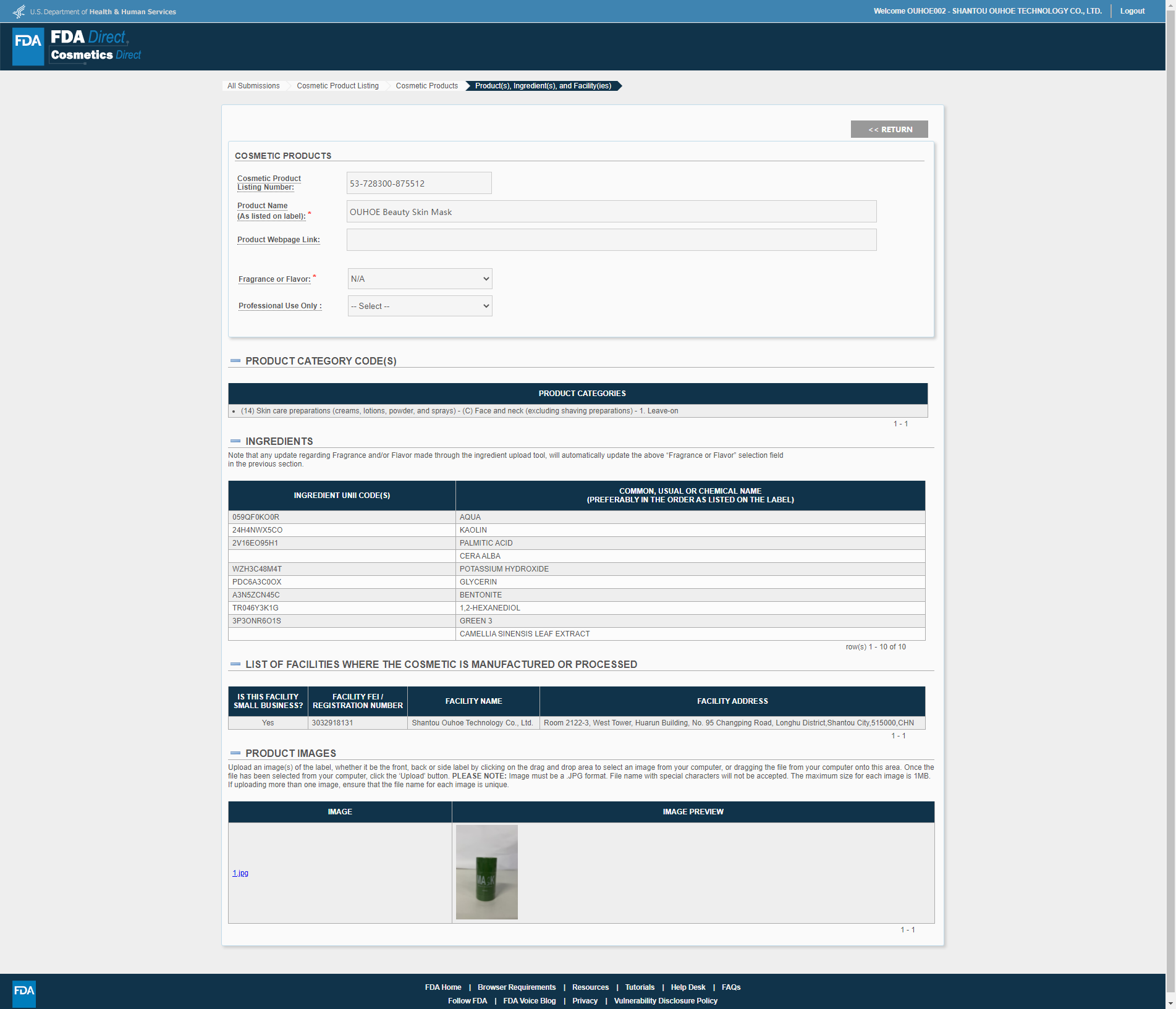This screenshot has height=1009, width=1176.
Task: Open Cosmetic Products breadcrumb
Action: pyautogui.click(x=426, y=86)
